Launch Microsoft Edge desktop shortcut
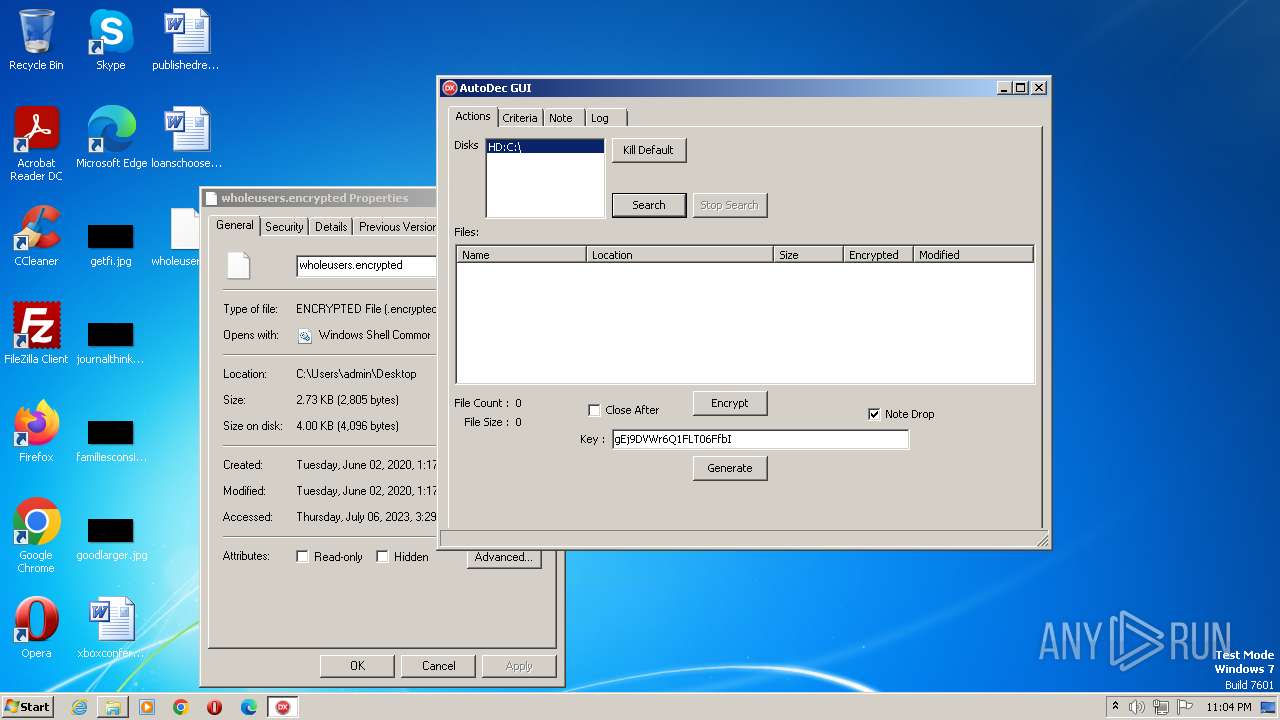The image size is (1280, 720). click(x=111, y=138)
